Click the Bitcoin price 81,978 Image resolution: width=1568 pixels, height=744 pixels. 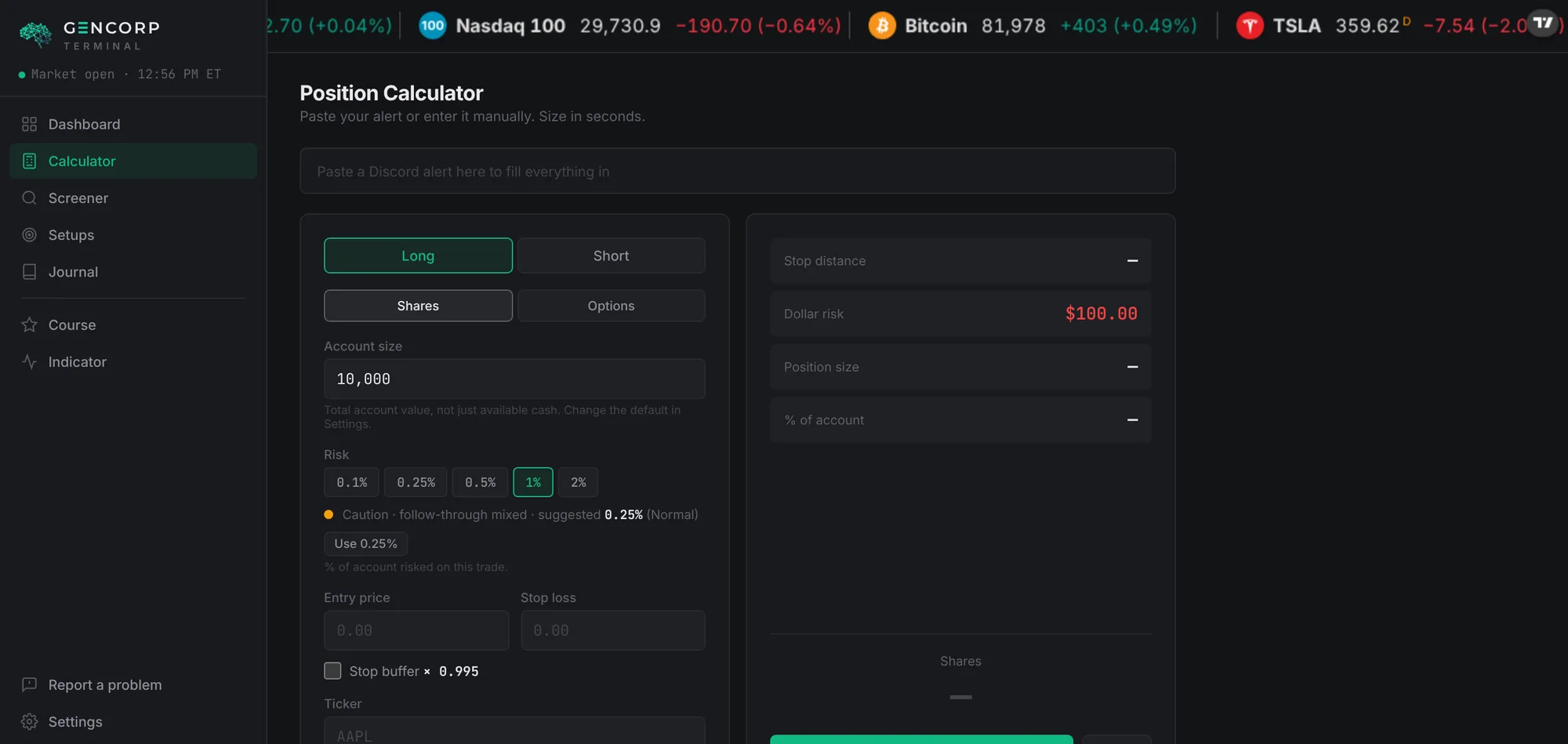pos(1013,26)
